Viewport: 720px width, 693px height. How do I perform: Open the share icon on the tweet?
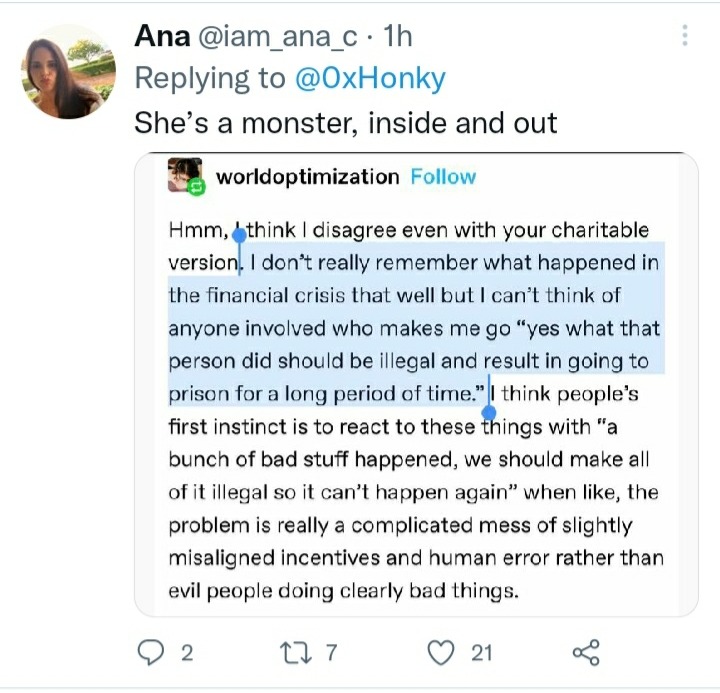(x=586, y=653)
